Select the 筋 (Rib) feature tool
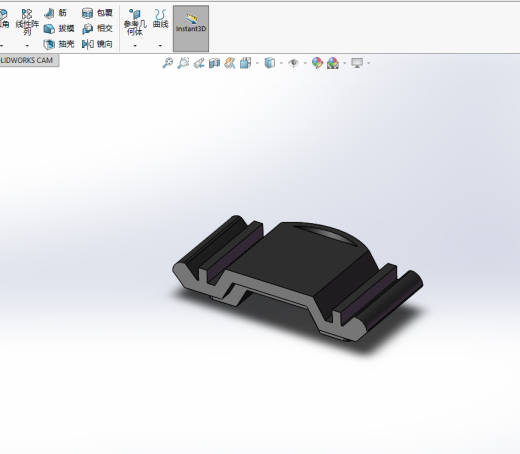 point(56,13)
